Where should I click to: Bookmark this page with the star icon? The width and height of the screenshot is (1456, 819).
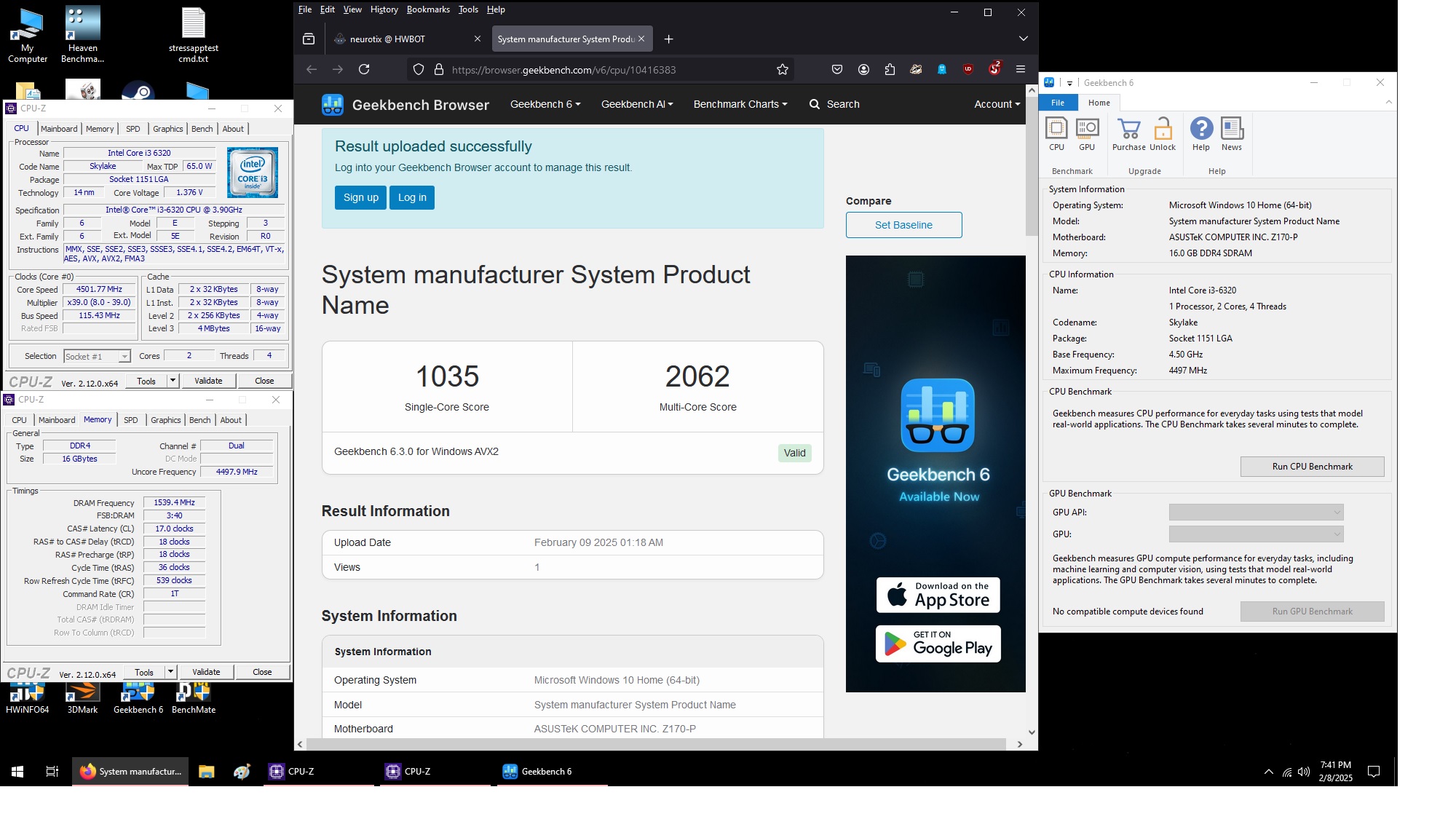click(x=783, y=69)
